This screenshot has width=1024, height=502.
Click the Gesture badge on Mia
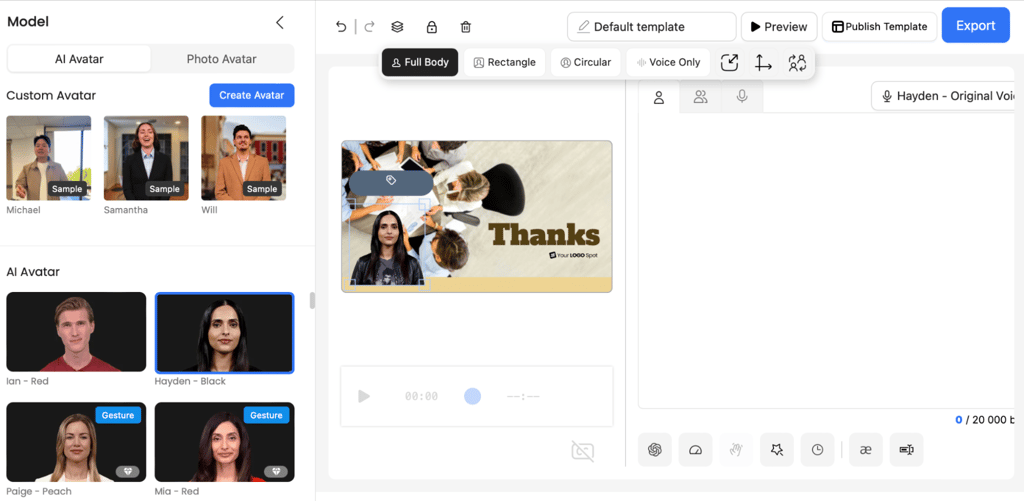(266, 415)
